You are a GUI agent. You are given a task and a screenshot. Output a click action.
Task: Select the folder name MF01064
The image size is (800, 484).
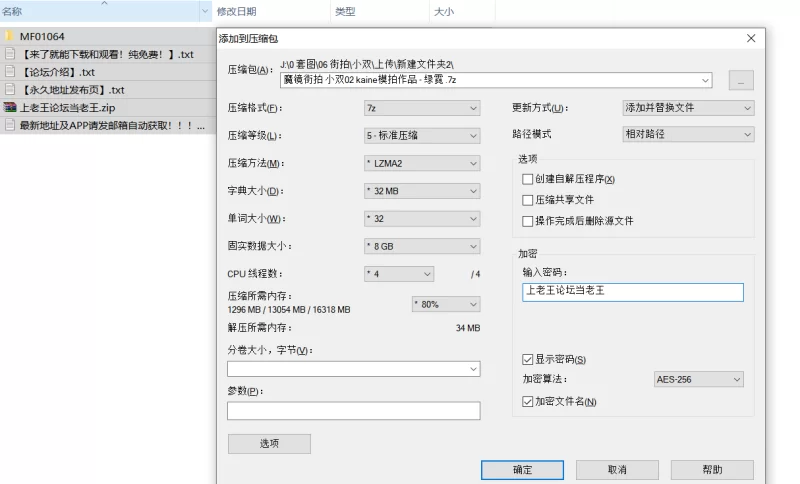(x=42, y=36)
